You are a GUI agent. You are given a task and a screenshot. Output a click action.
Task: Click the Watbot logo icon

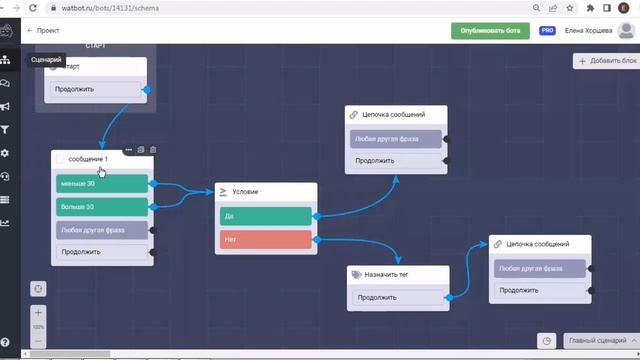point(6,31)
